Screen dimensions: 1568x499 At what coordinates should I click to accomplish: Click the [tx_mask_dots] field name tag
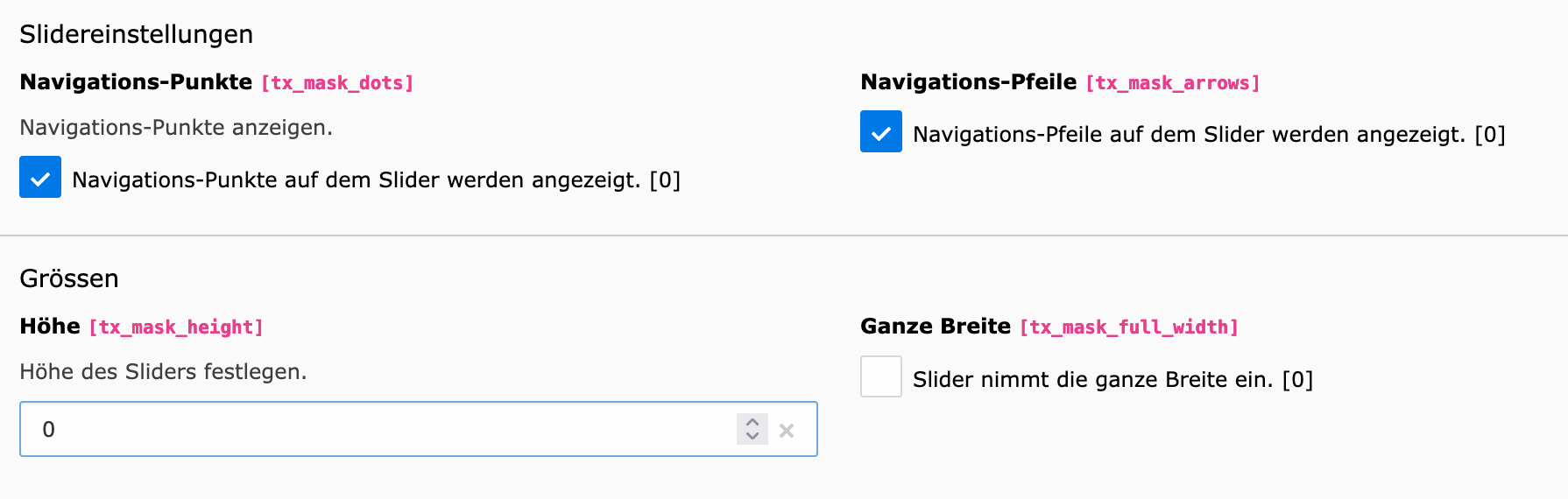(337, 83)
